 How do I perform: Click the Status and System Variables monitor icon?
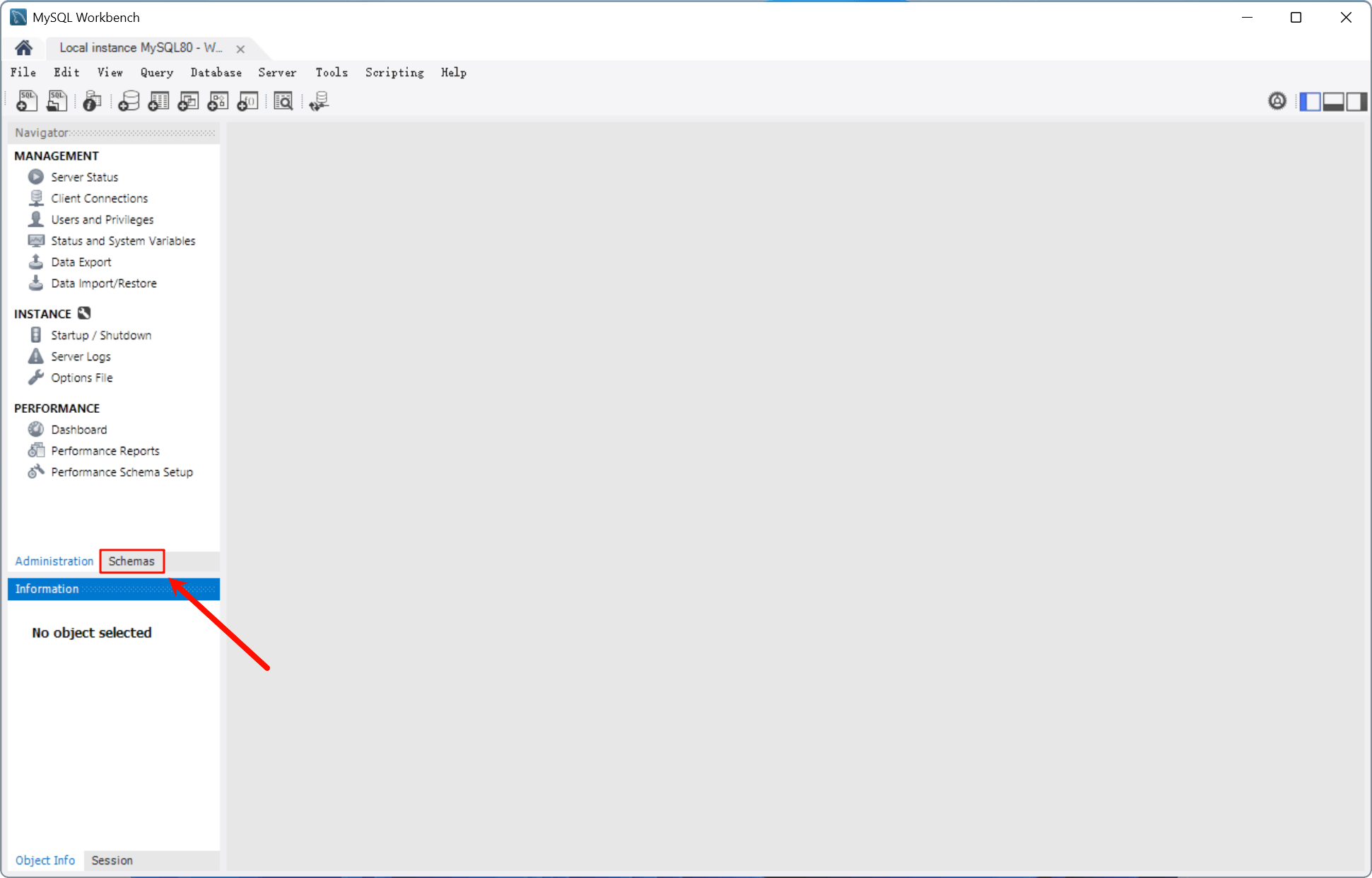coord(35,240)
